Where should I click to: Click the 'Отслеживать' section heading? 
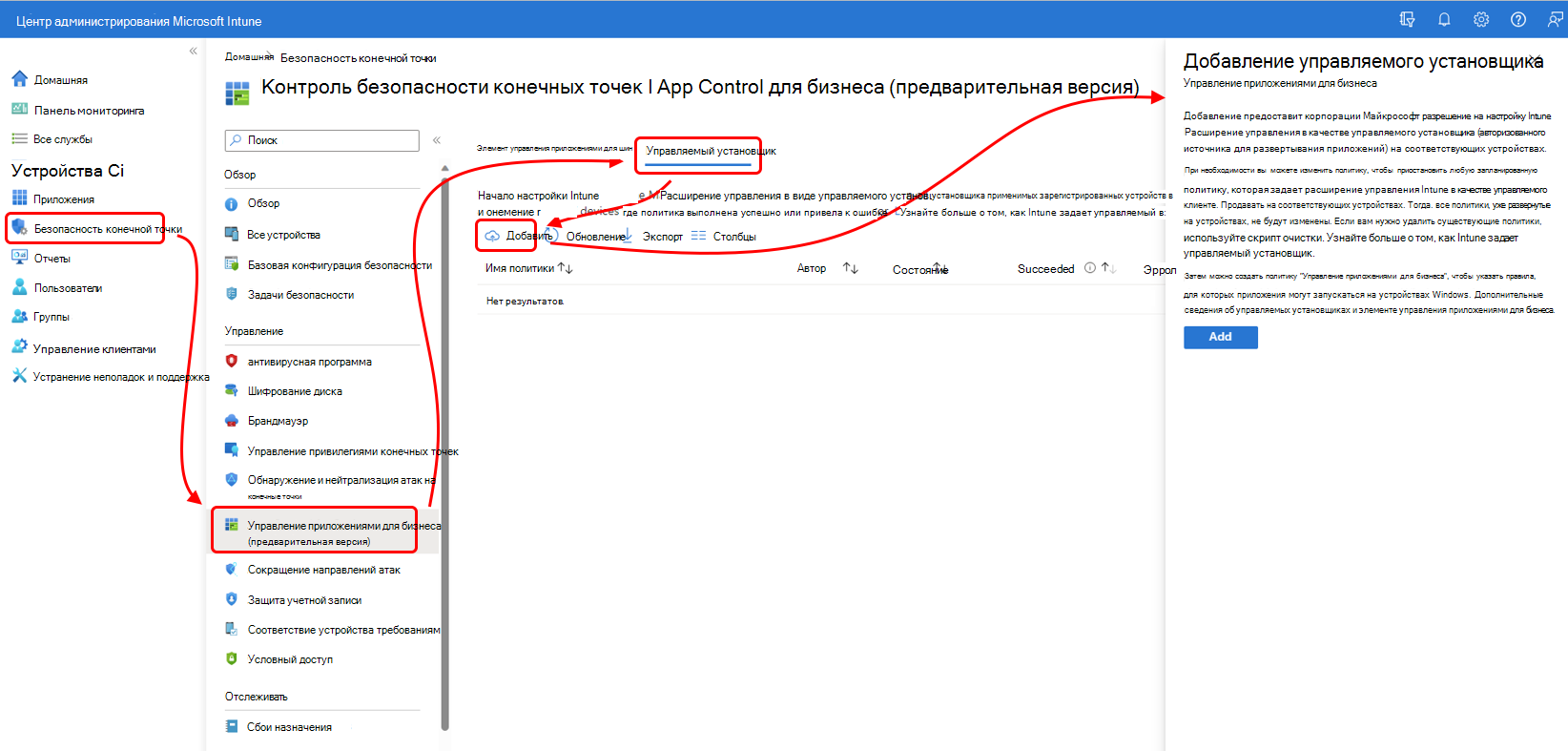(x=257, y=697)
